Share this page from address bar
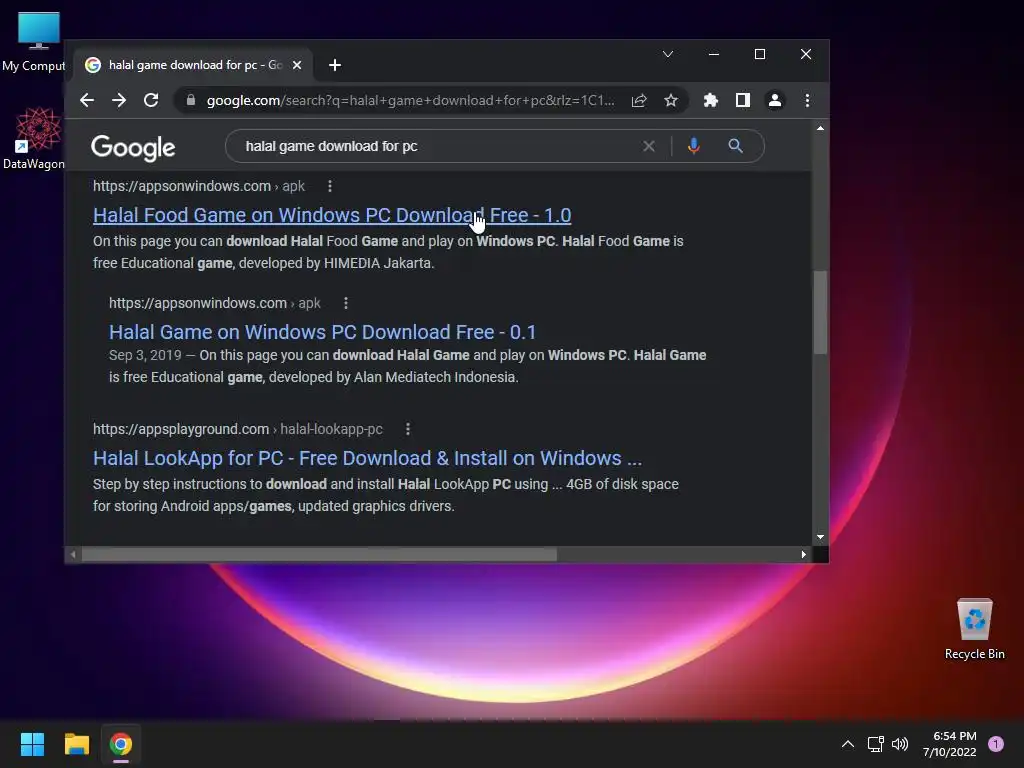 coord(639,100)
